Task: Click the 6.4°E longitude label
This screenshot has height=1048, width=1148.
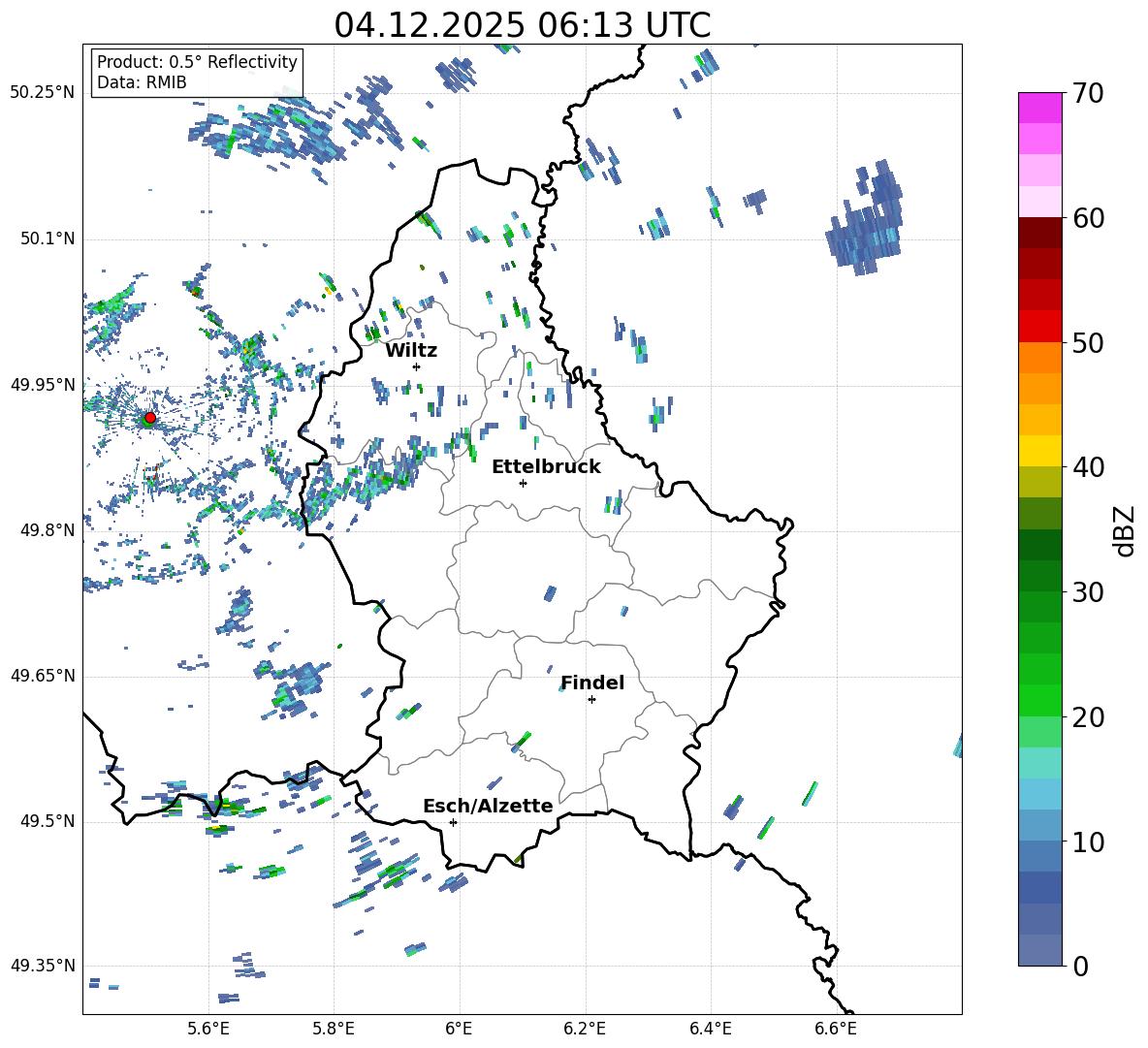Action: point(710,1030)
